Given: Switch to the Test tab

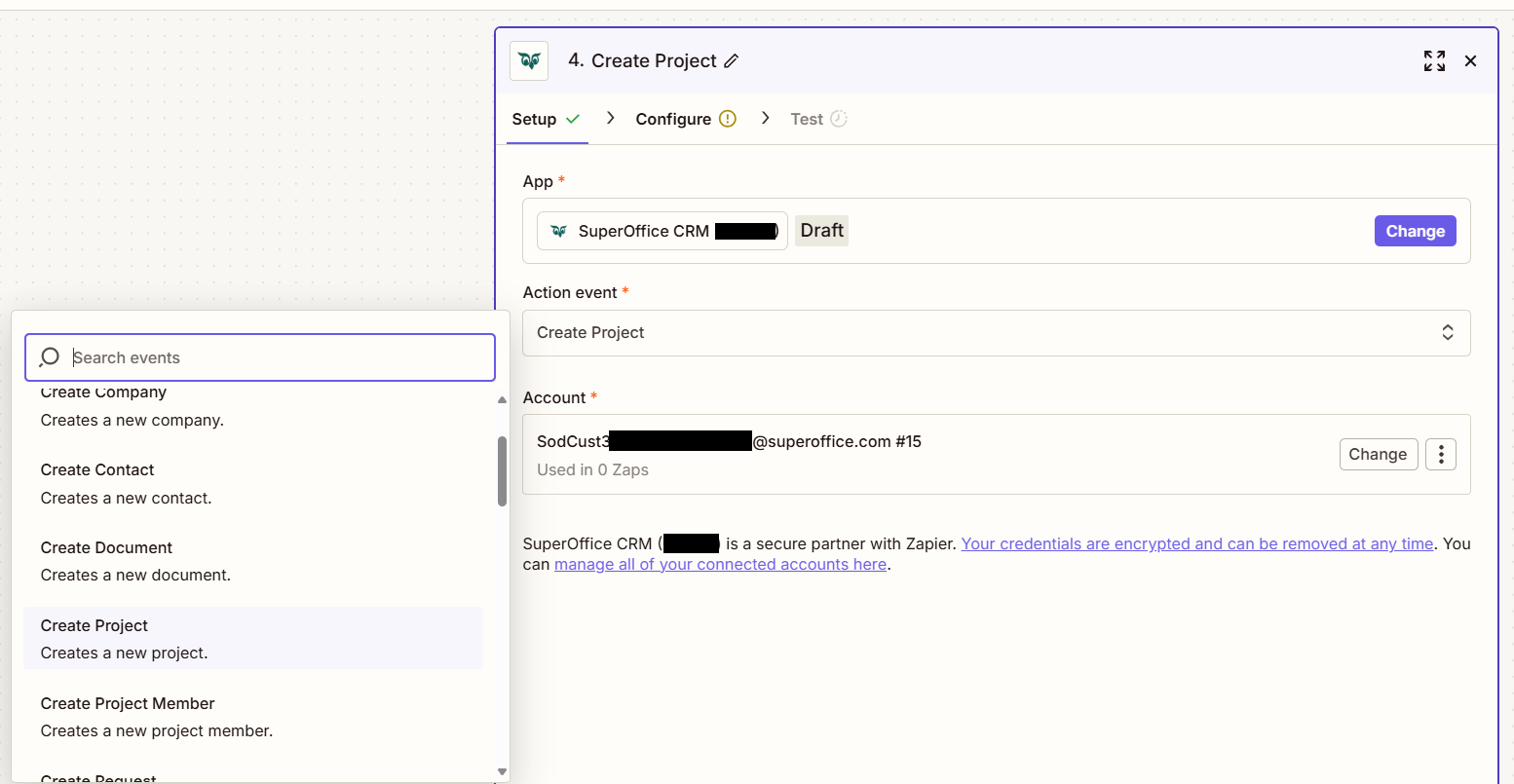Looking at the screenshot, I should (807, 118).
